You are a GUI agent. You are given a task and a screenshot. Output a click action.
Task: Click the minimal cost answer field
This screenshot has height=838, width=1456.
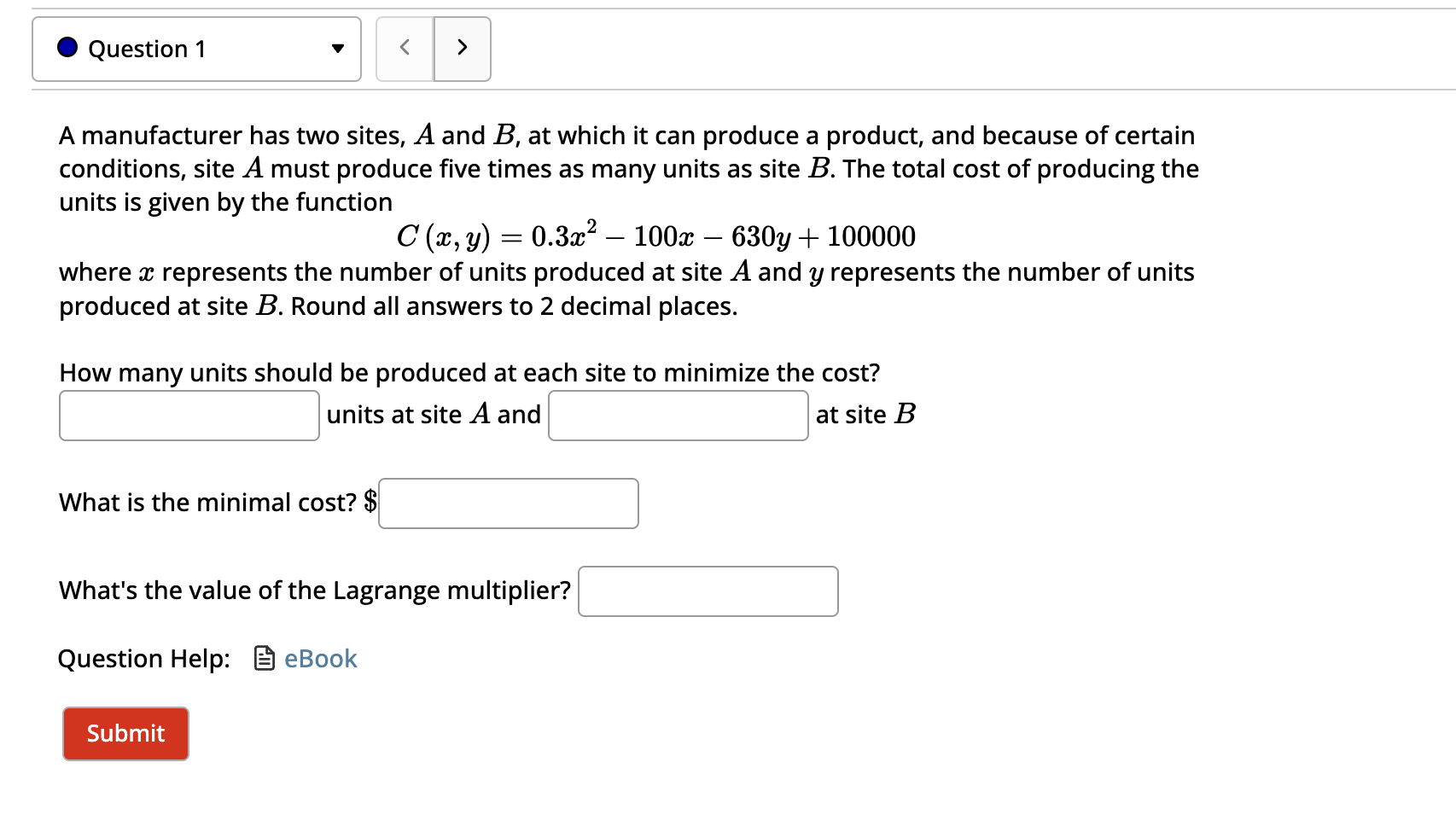[x=508, y=503]
